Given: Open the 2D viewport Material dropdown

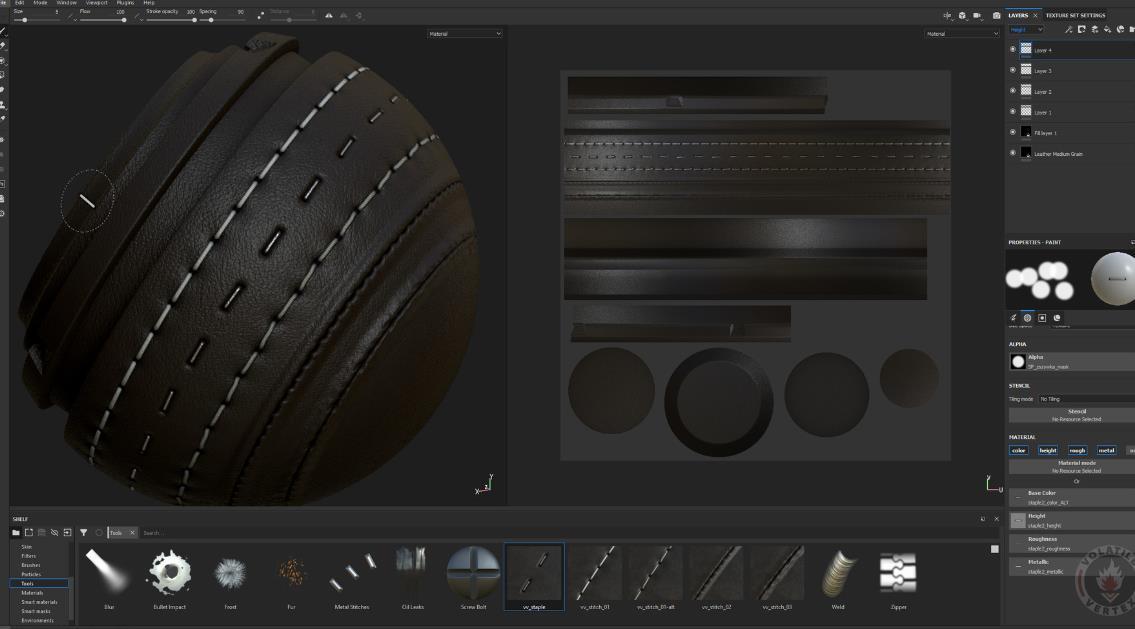Looking at the screenshot, I should [x=961, y=34].
